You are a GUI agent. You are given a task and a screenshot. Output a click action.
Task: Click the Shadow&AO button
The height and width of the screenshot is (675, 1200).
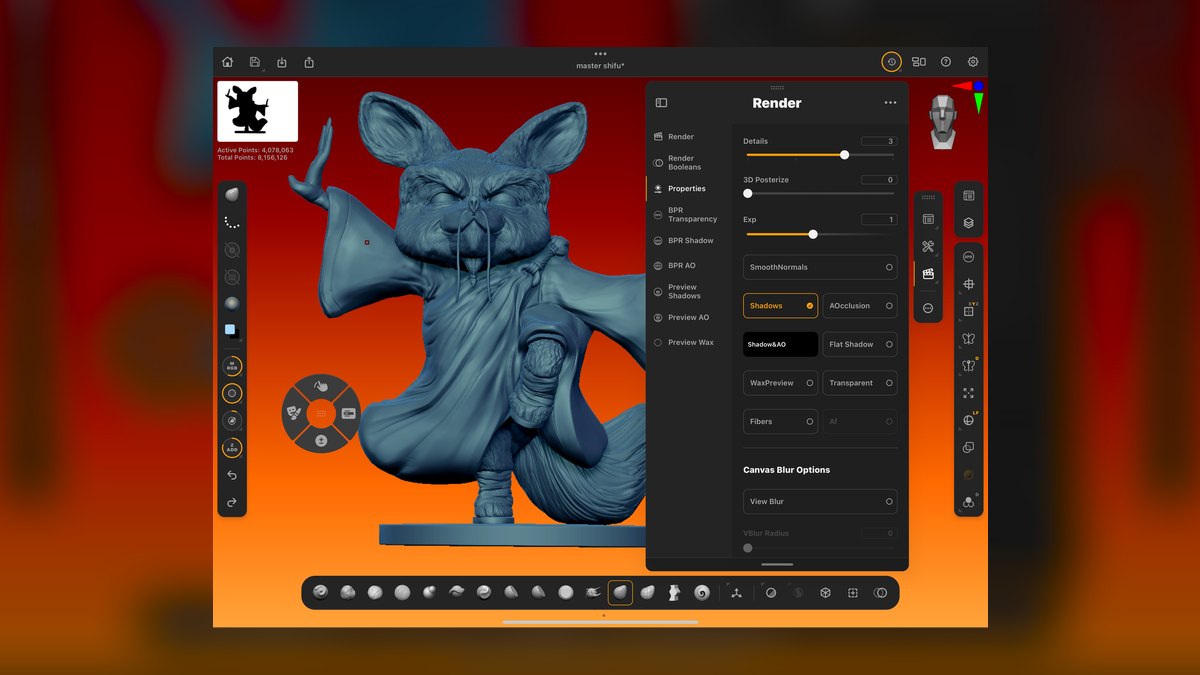point(780,344)
